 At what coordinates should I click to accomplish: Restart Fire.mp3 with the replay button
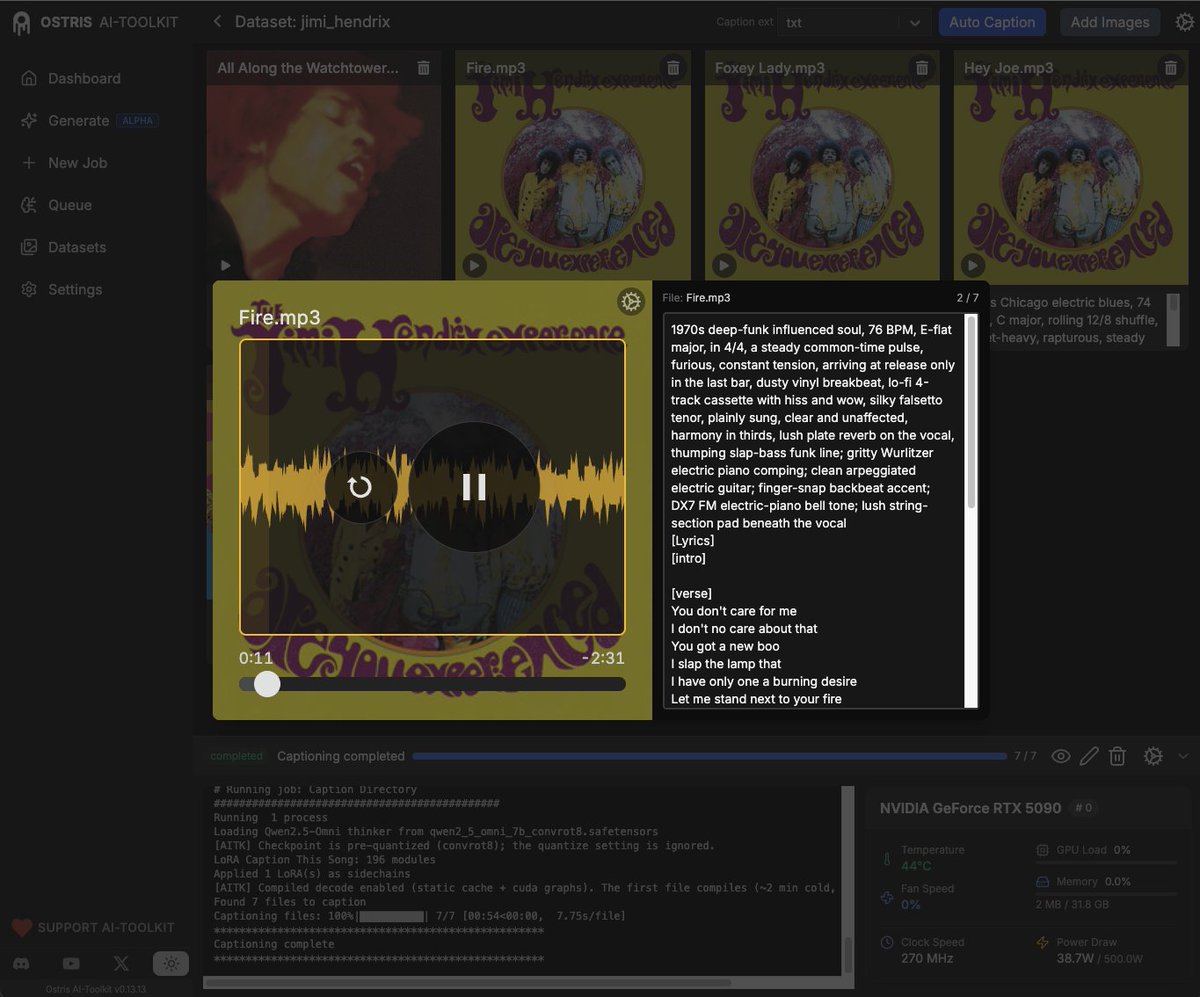point(360,487)
